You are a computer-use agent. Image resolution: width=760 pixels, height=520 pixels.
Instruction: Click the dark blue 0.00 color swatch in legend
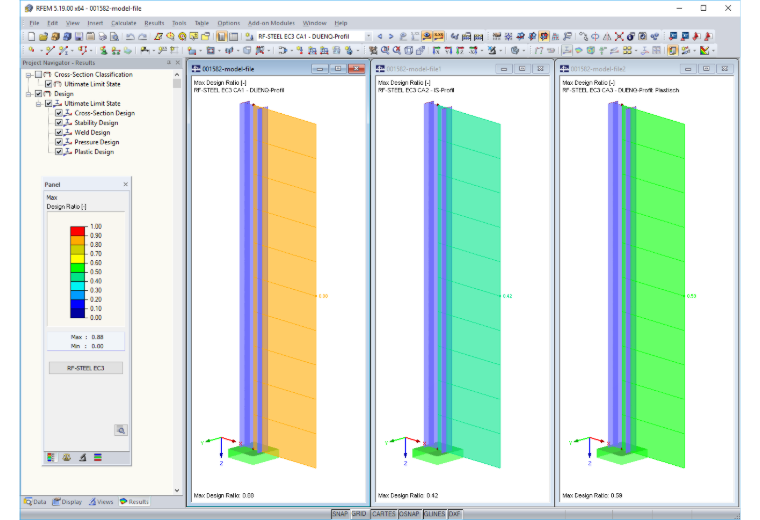[x=78, y=313]
